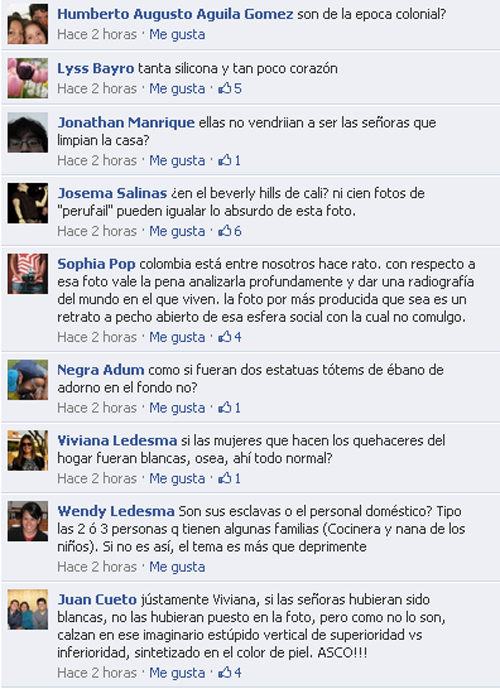Image resolution: width=500 pixels, height=689 pixels.
Task: Click thumbs-up count on Viviana Ledesma's comment
Action: point(230,478)
